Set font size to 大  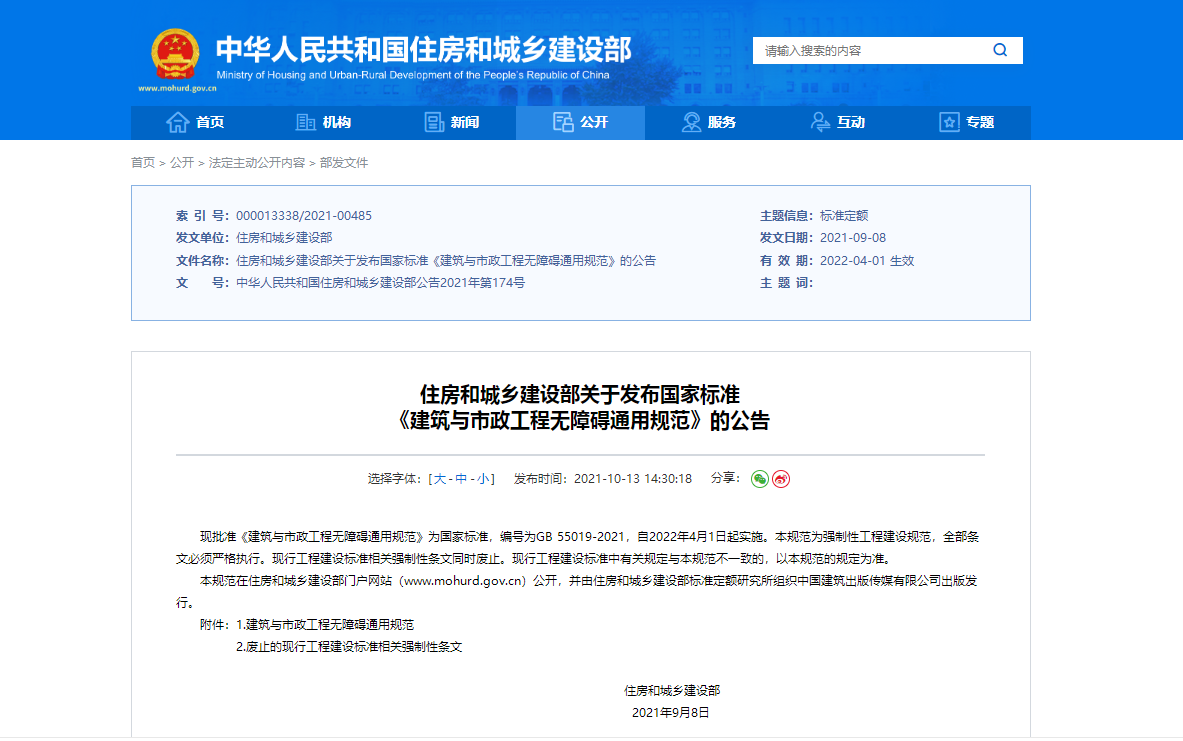point(439,479)
